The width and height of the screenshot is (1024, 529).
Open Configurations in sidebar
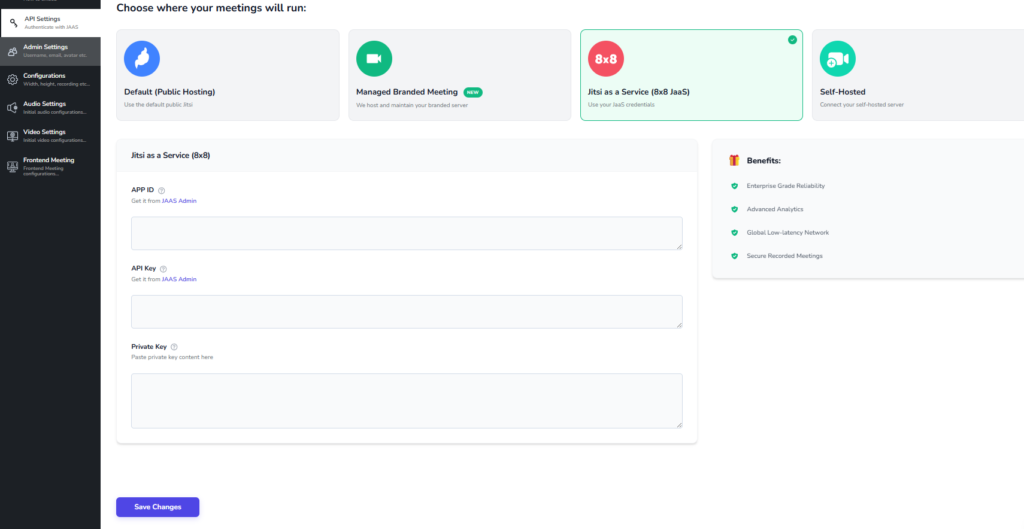click(x=50, y=80)
